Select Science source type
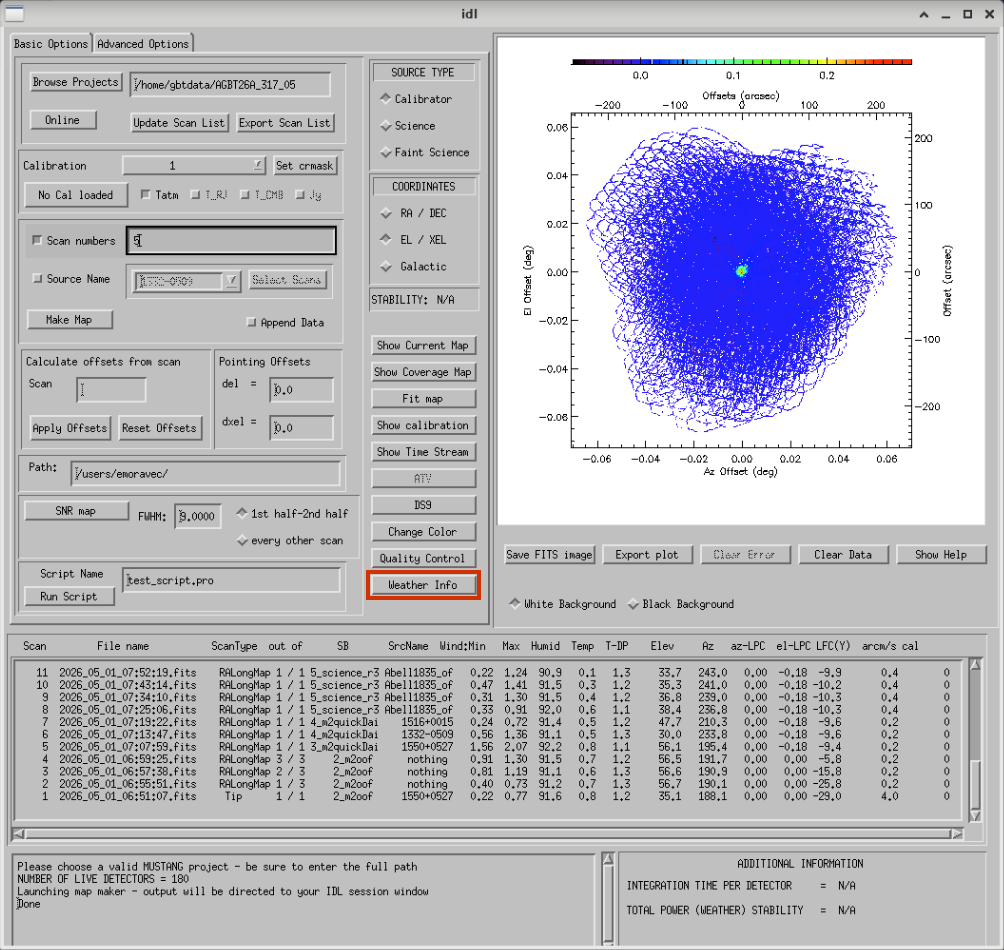 click(x=385, y=125)
